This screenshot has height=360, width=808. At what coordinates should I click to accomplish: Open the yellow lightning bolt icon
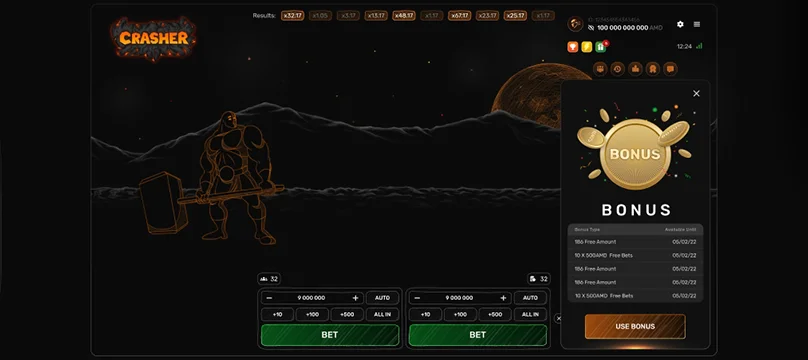pos(586,47)
